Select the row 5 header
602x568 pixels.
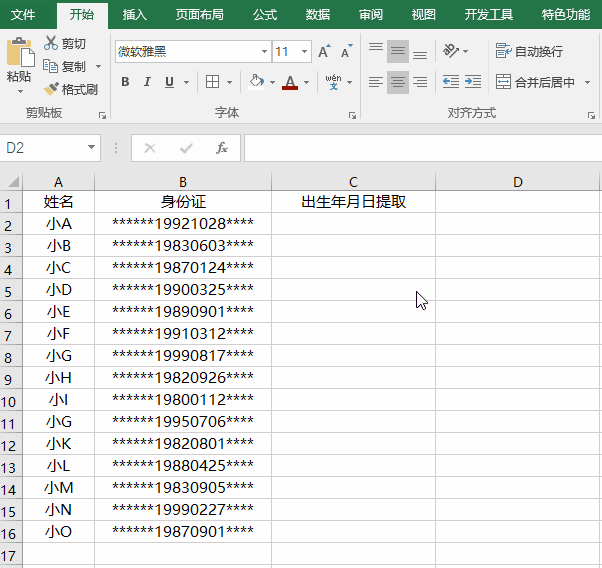(11, 291)
